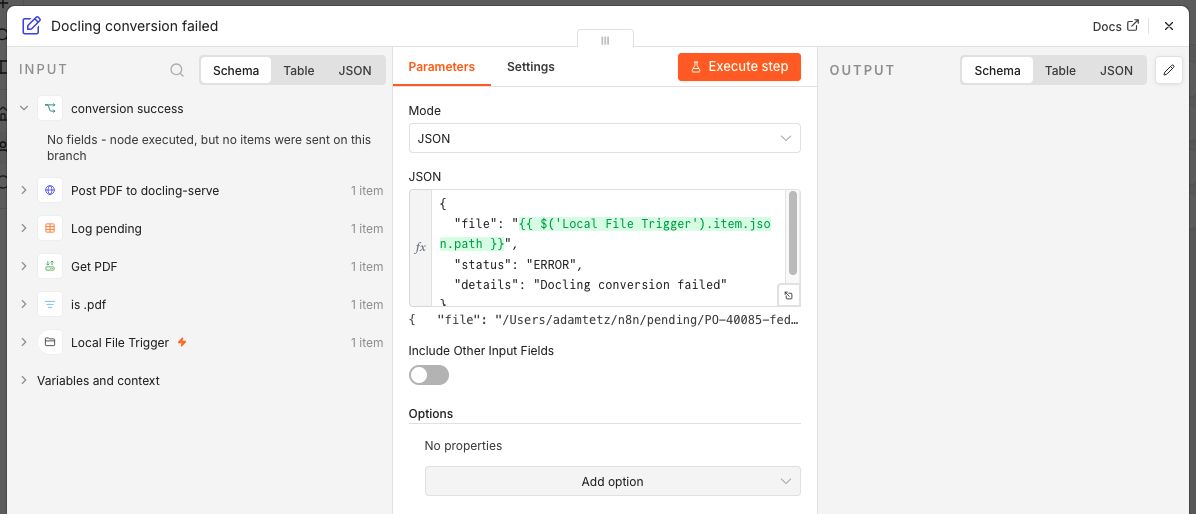The image size is (1196, 514).
Task: Open the Docs external link
Action: pos(1116,26)
